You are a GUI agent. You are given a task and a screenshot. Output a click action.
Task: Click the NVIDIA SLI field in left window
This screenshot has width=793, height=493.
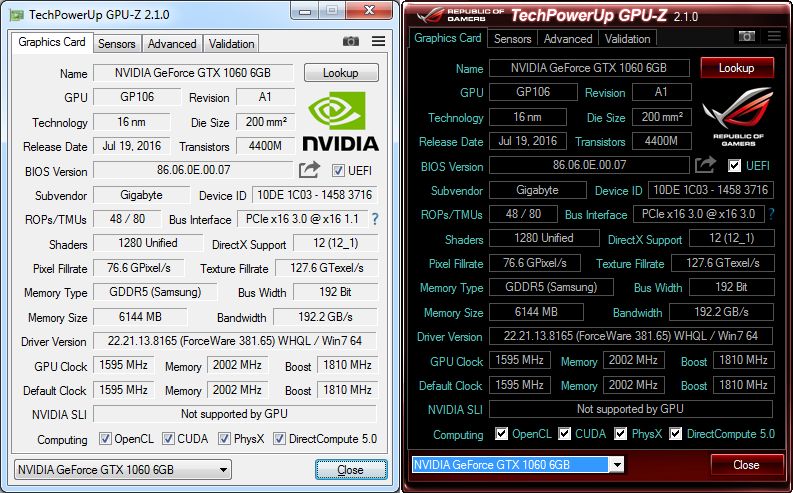235,414
